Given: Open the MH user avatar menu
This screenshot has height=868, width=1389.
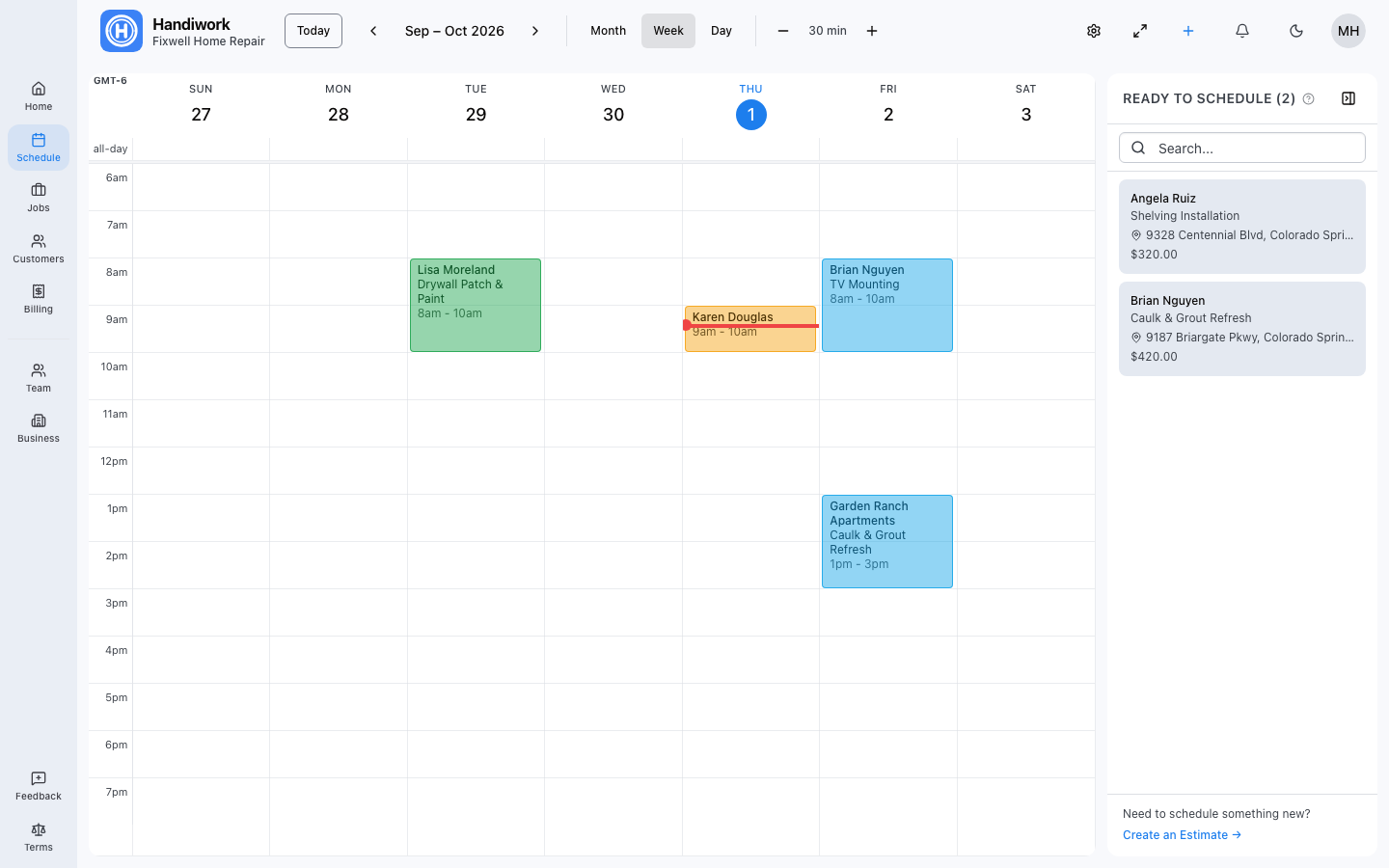Looking at the screenshot, I should (x=1348, y=31).
